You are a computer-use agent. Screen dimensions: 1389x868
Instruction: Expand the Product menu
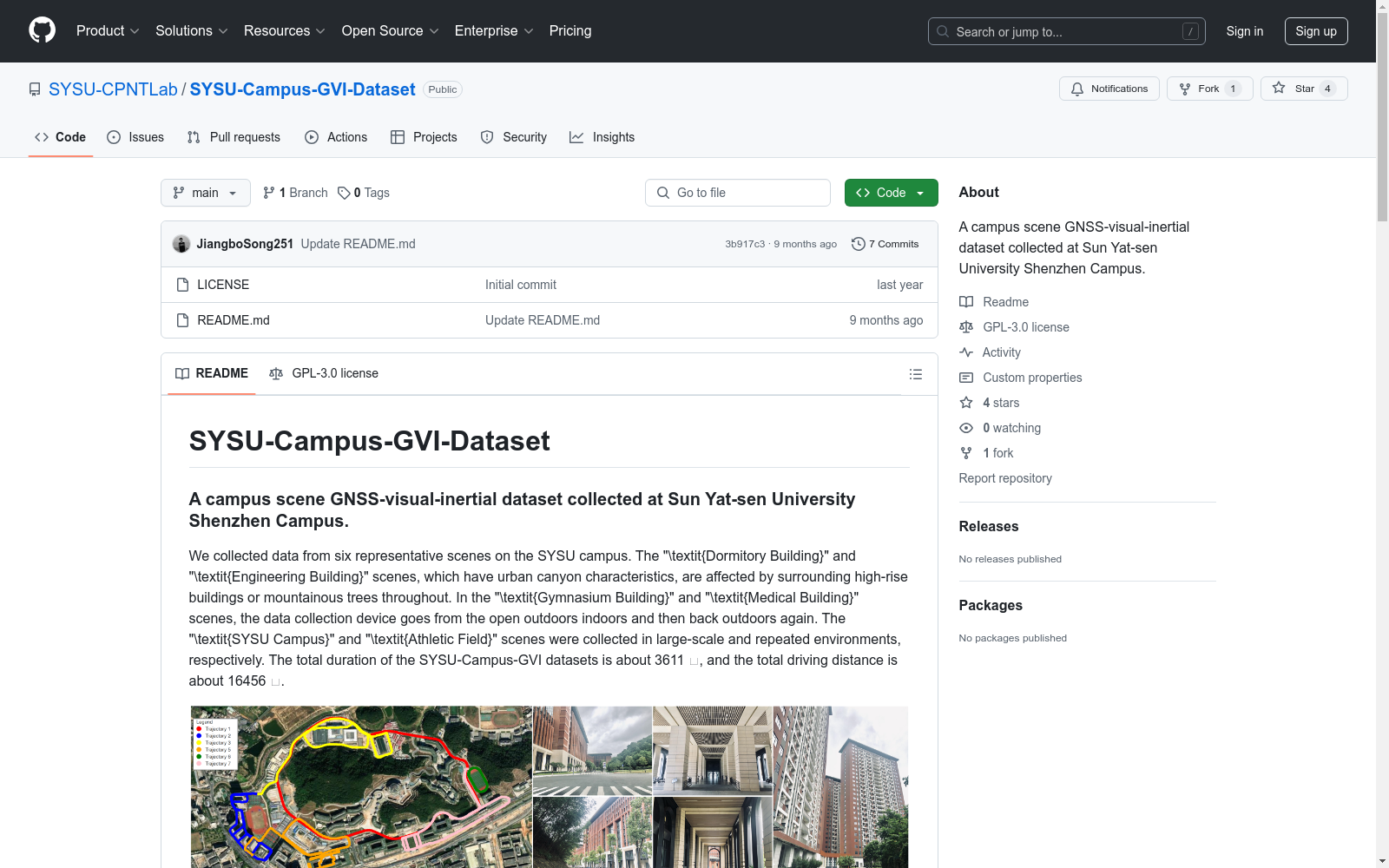(108, 31)
